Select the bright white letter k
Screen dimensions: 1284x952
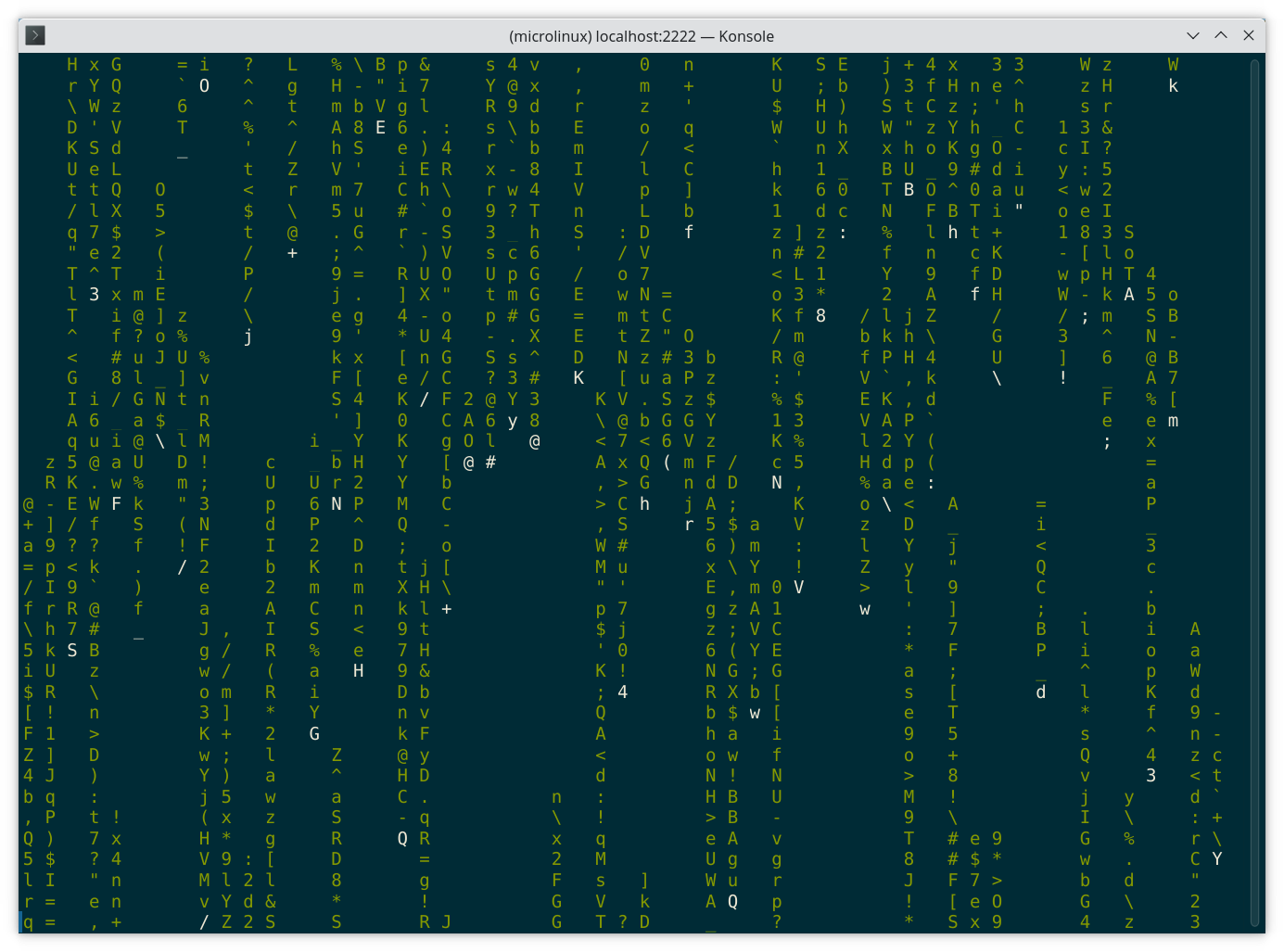1174,85
